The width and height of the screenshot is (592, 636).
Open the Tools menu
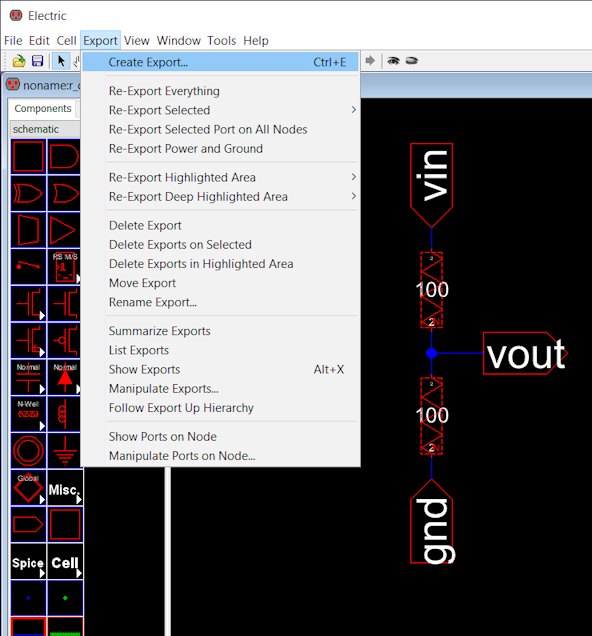pyautogui.click(x=221, y=41)
